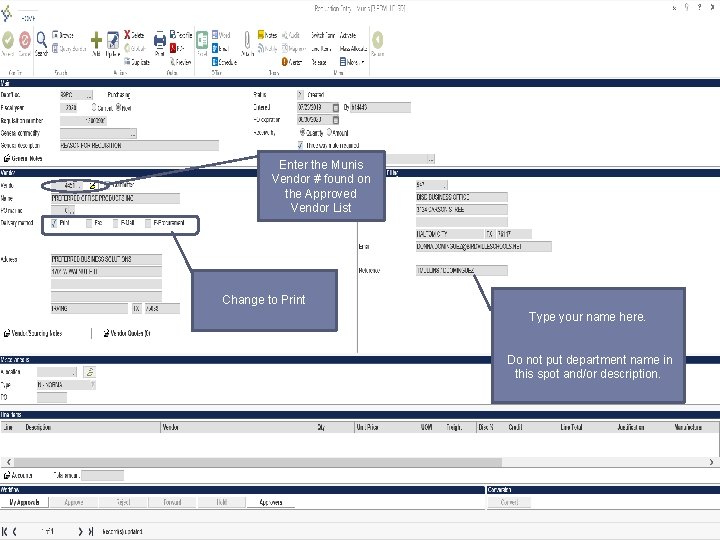Click the green Add plus icon
The width and height of the screenshot is (720, 540).
(x=96, y=40)
